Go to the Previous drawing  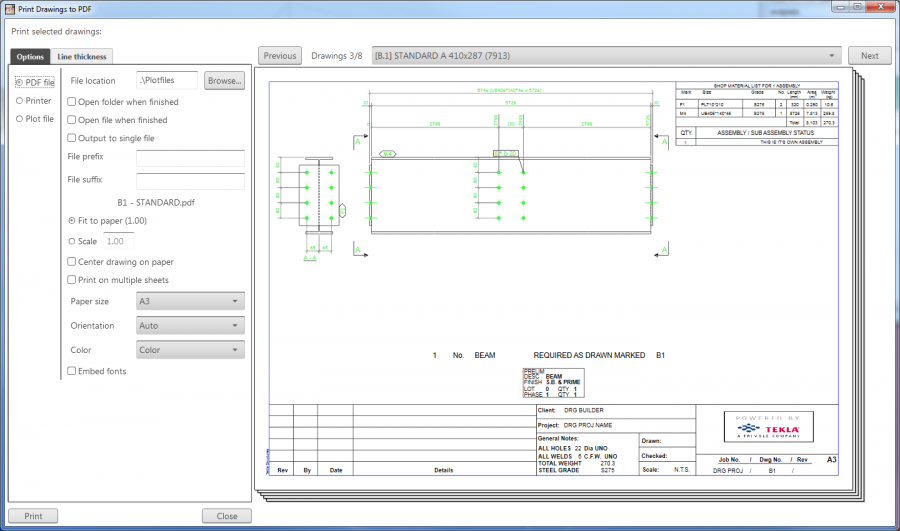[x=280, y=56]
